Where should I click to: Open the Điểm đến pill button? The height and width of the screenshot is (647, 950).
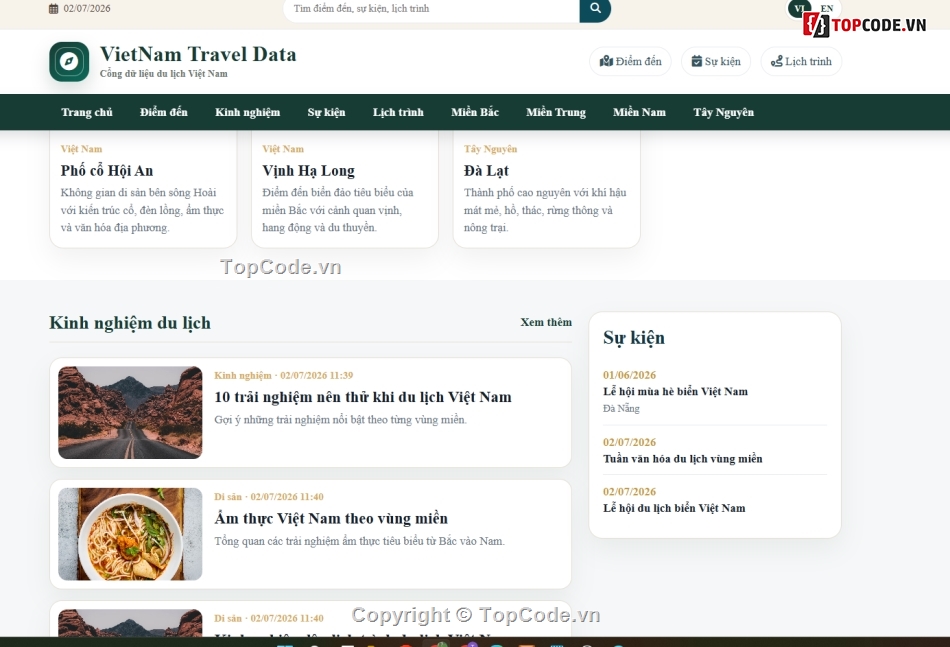click(x=630, y=61)
